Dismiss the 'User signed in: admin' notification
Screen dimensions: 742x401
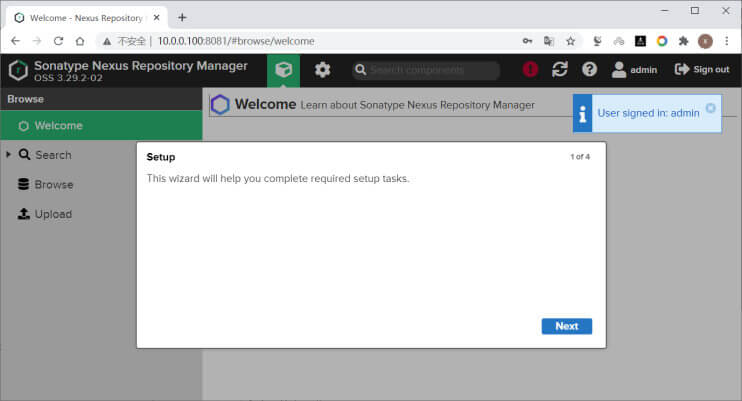[710, 108]
